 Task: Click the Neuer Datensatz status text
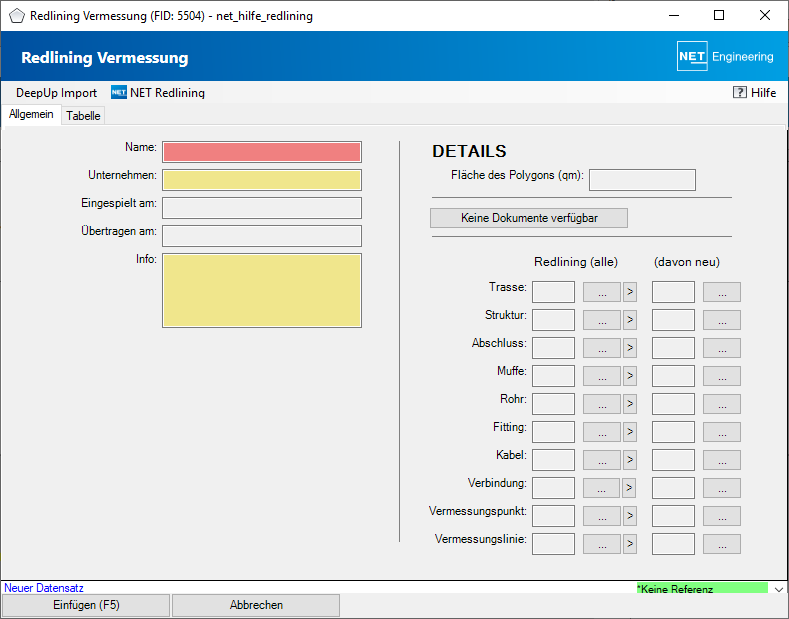pos(44,588)
